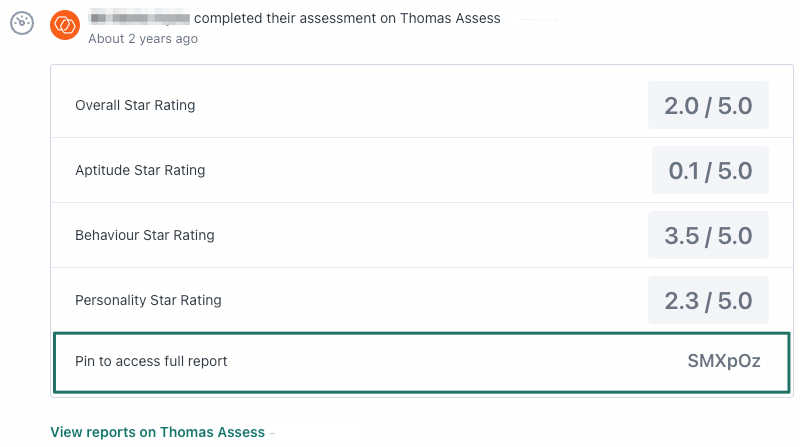Screen dimensions: 800x447
Task: Open the orange Thomas Assess logo
Action: point(65,24)
